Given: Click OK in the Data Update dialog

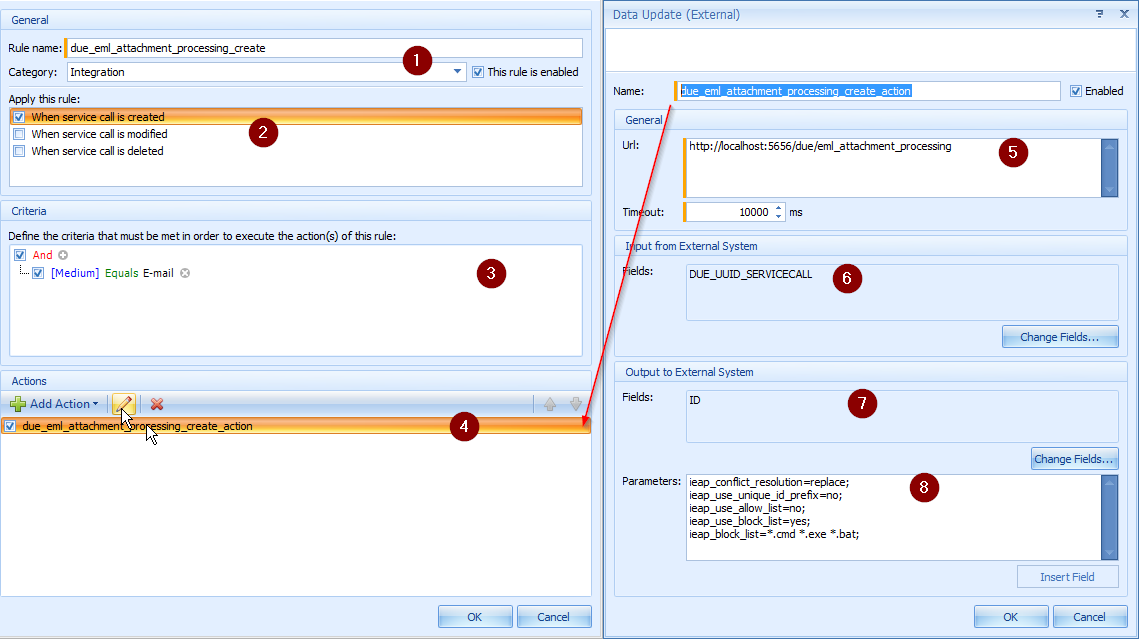Looking at the screenshot, I should pos(1011,617).
